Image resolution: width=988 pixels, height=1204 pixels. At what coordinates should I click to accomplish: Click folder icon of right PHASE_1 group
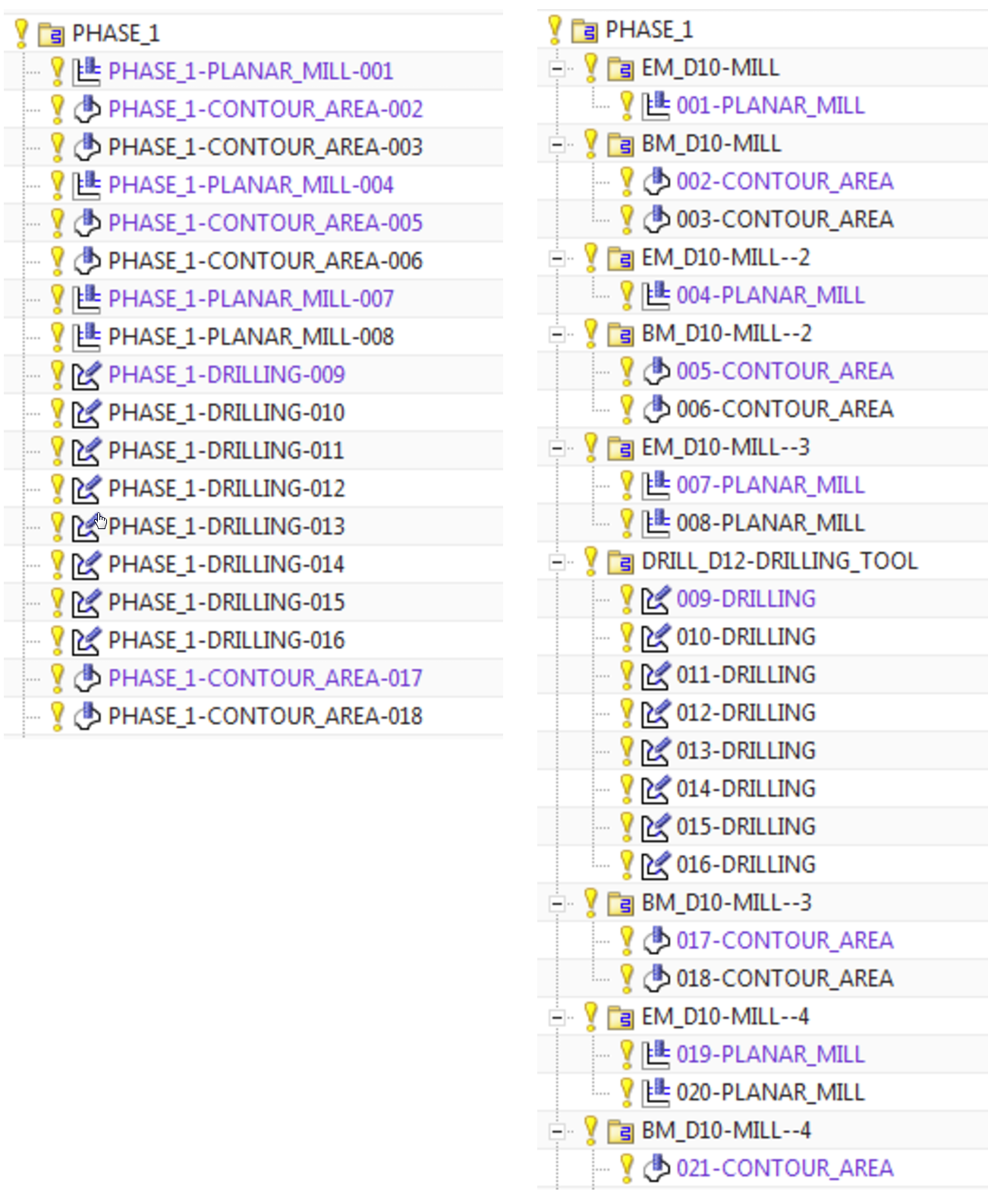[584, 30]
